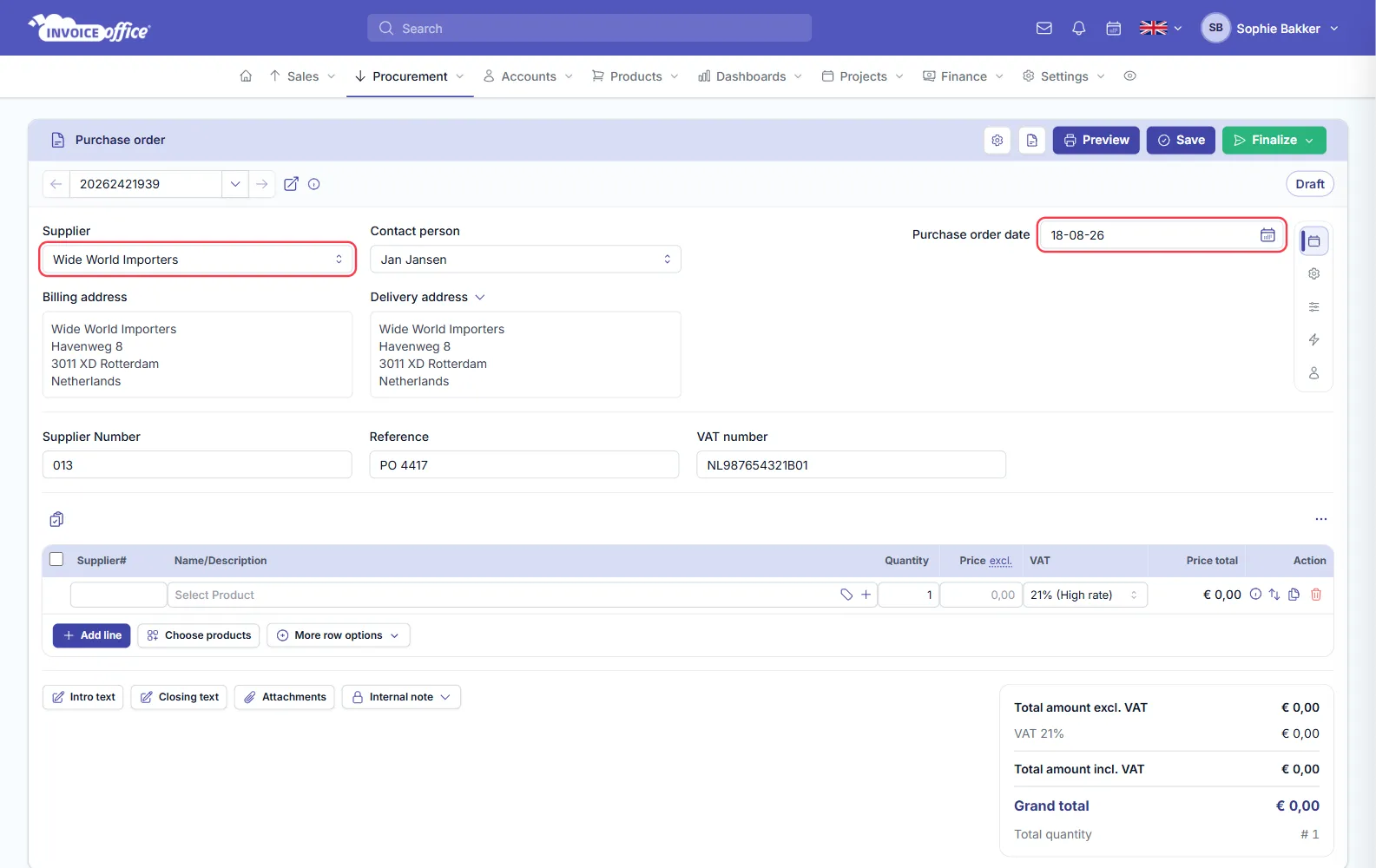The width and height of the screenshot is (1376, 868).
Task: Click the Save button
Action: tap(1181, 141)
